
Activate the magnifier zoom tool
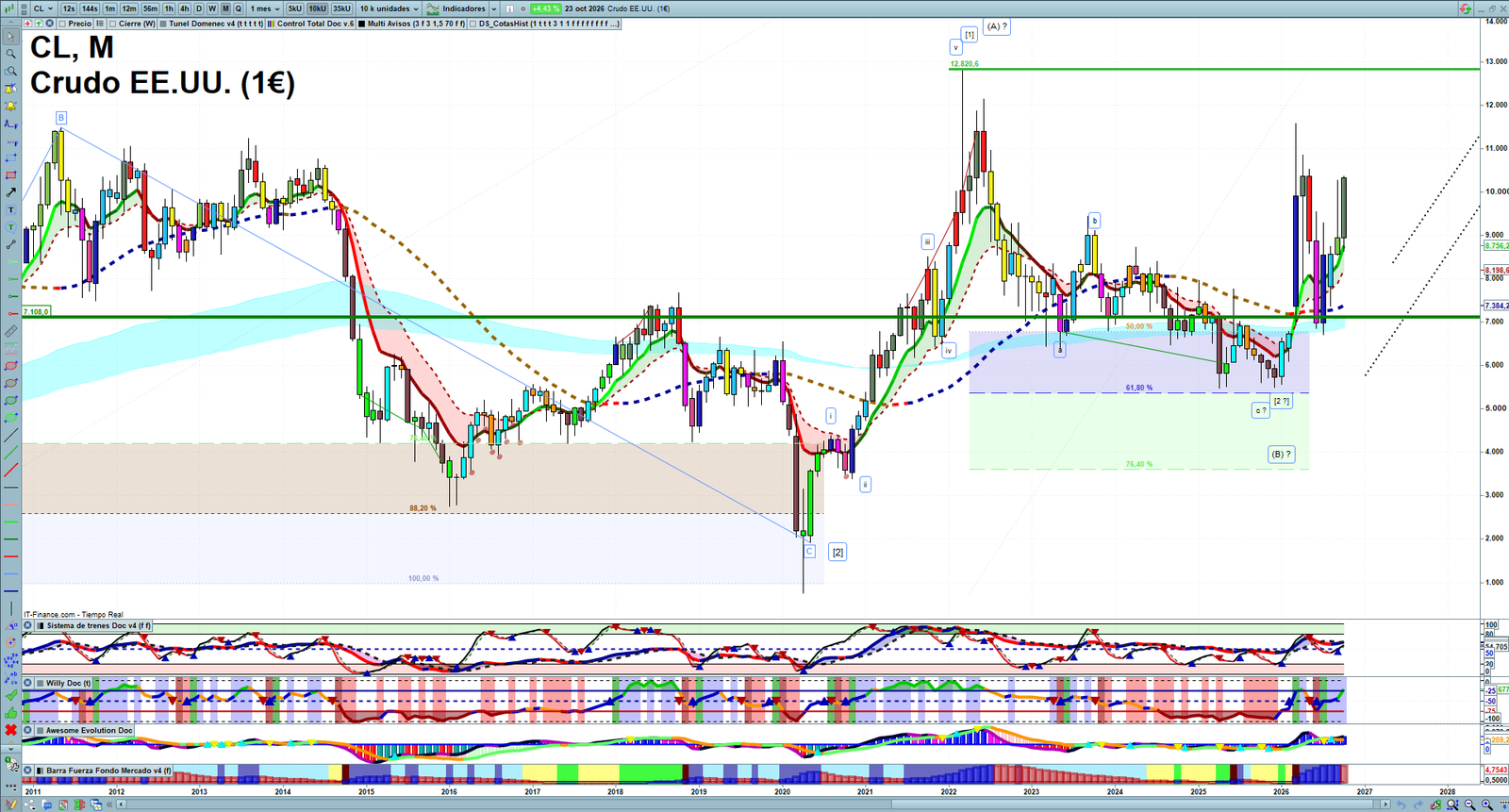[x=11, y=54]
